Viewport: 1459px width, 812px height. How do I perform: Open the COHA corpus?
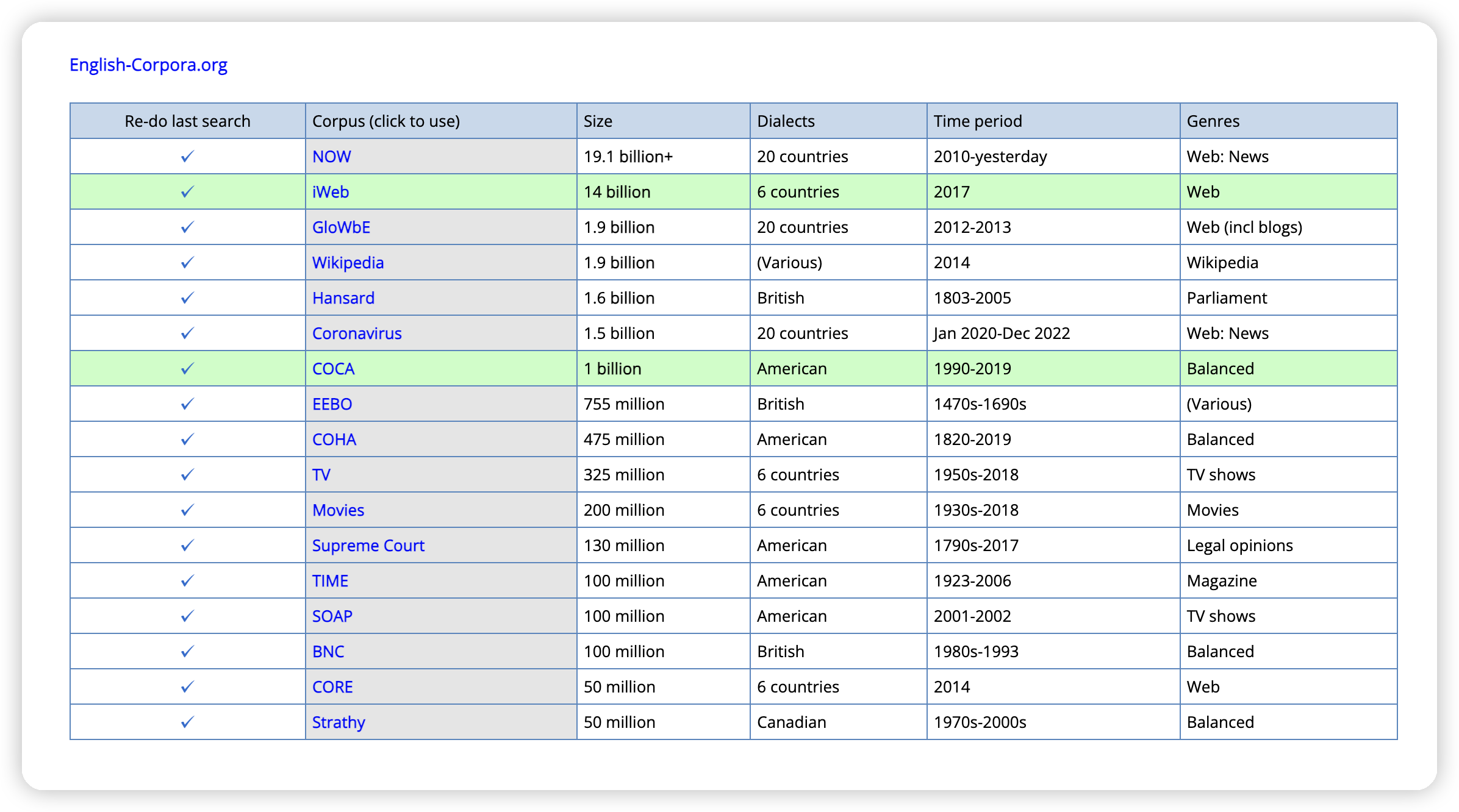334,440
